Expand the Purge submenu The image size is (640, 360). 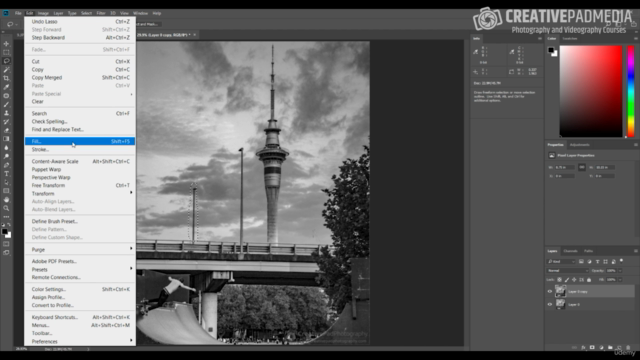point(80,249)
